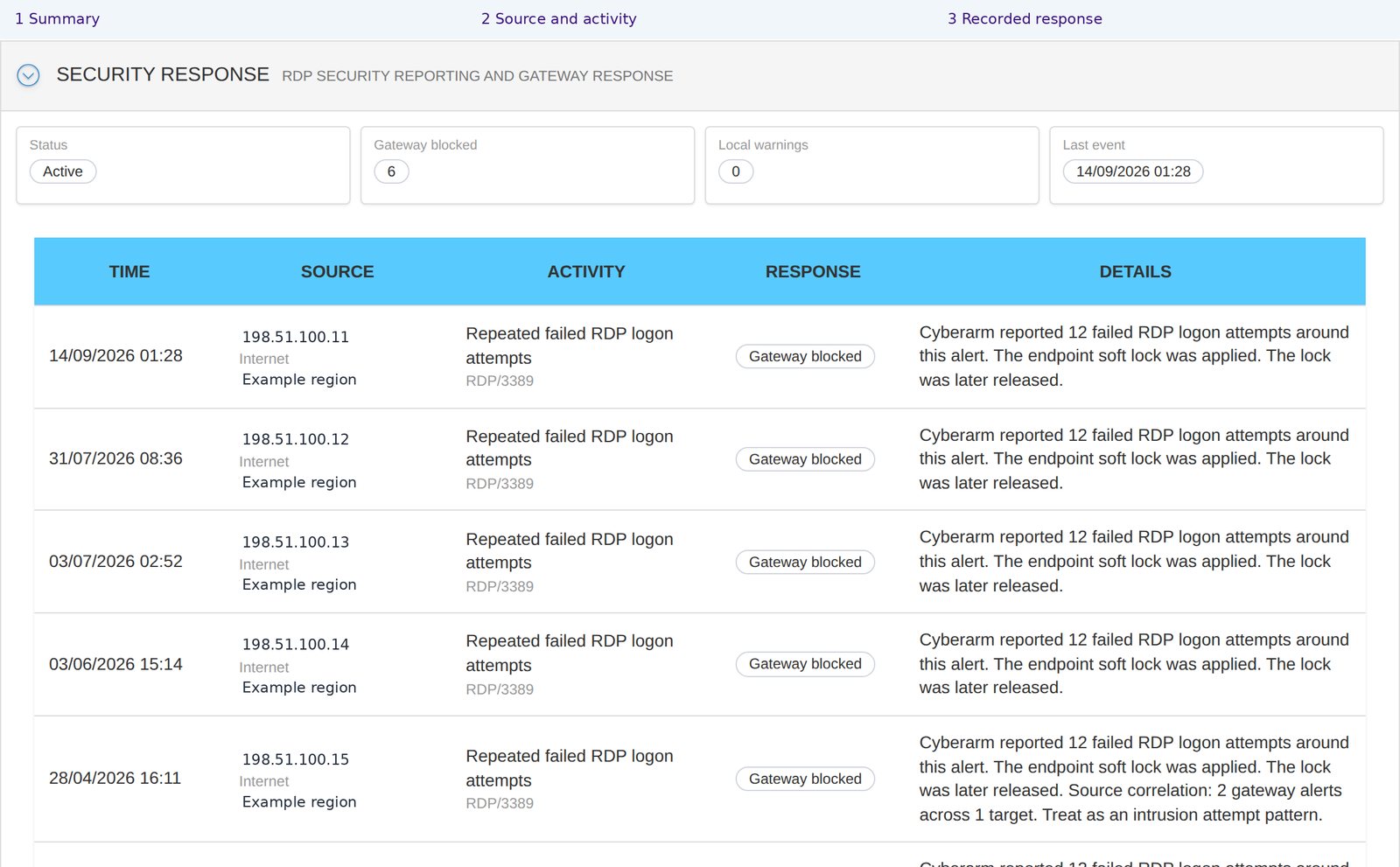Click the RESPONSE column header

tap(813, 272)
